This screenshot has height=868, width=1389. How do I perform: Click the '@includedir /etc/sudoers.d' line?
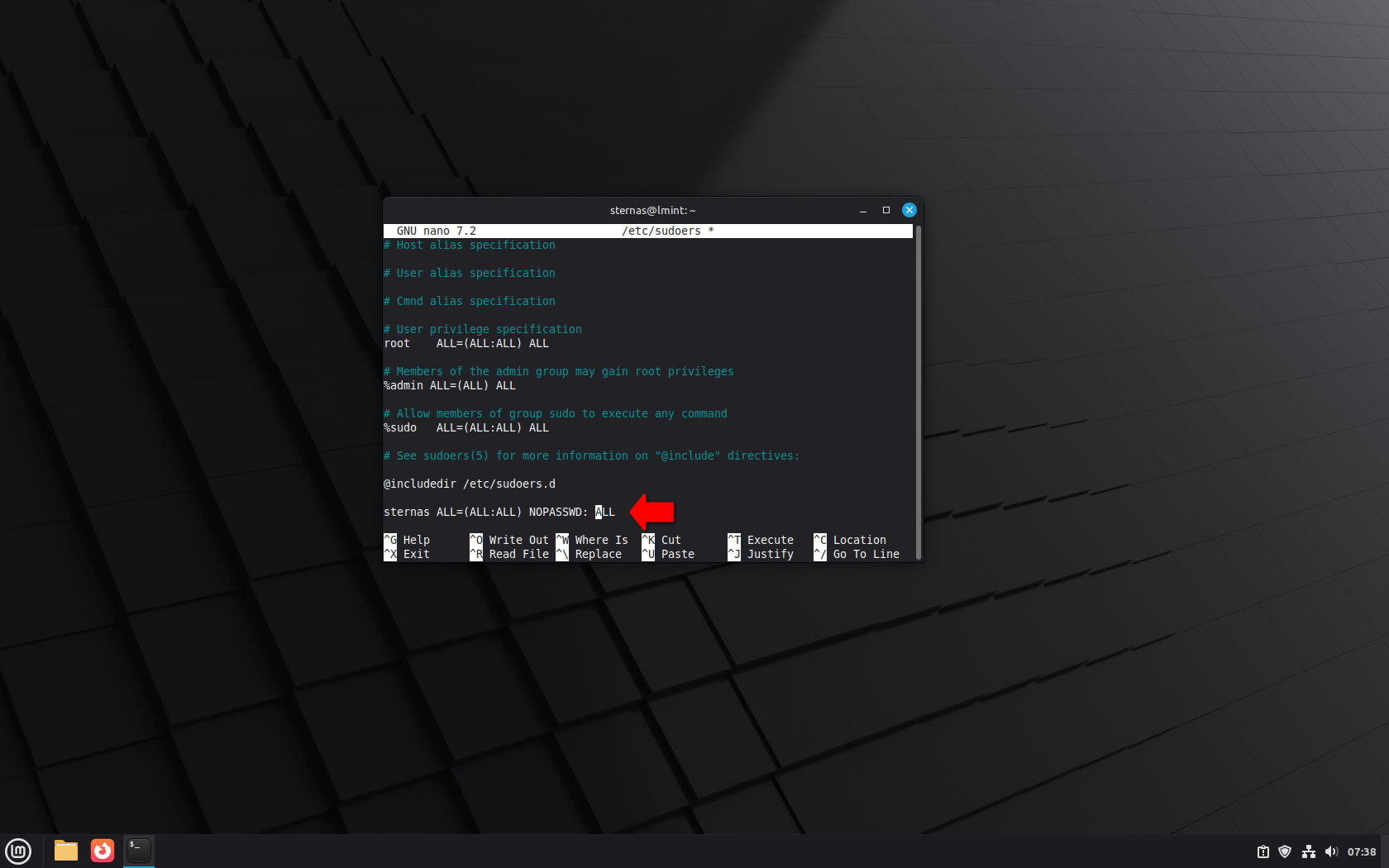point(469,484)
